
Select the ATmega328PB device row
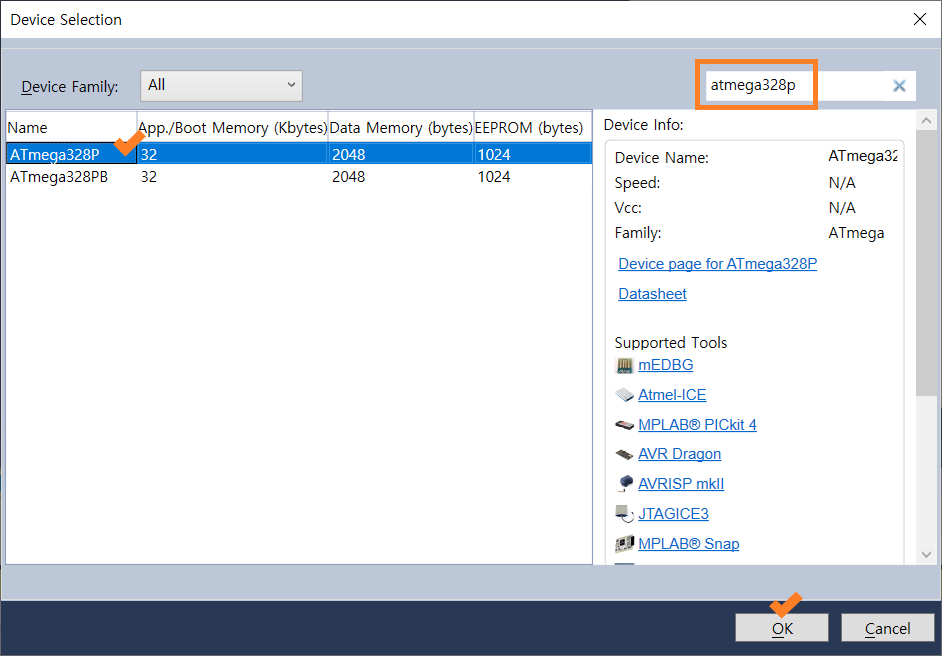(299, 177)
